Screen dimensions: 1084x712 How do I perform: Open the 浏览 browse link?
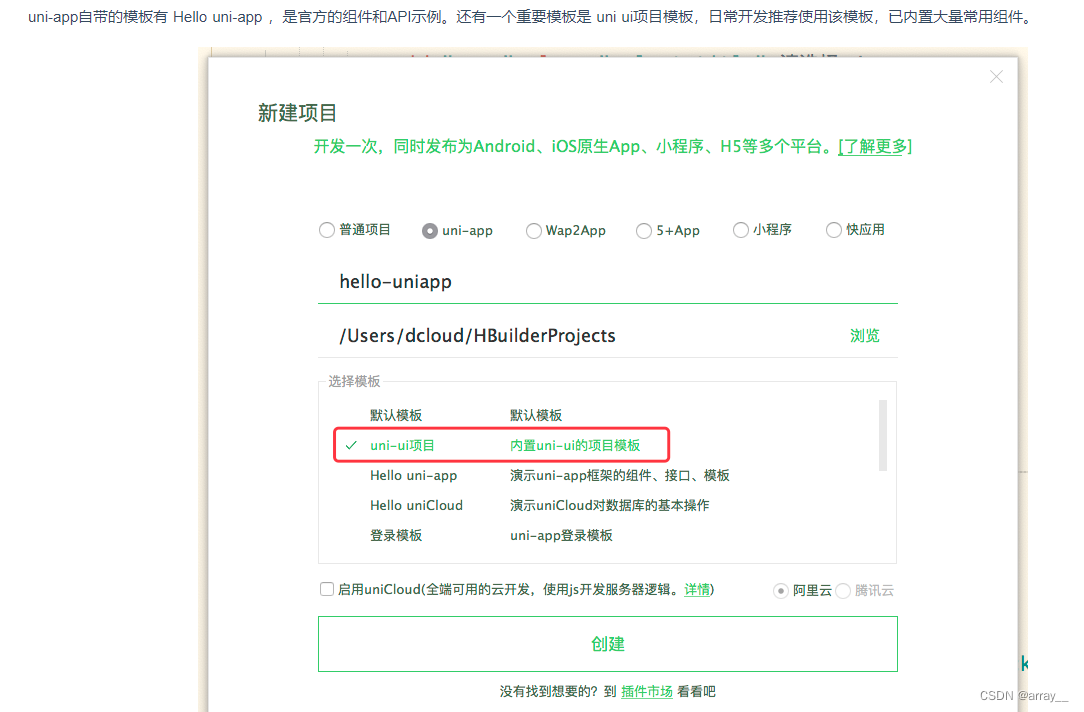point(864,336)
